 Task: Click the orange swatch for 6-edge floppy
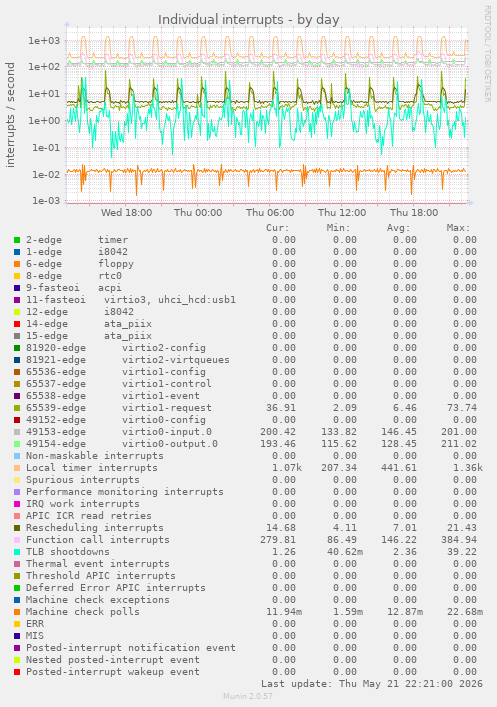[x=17, y=264]
